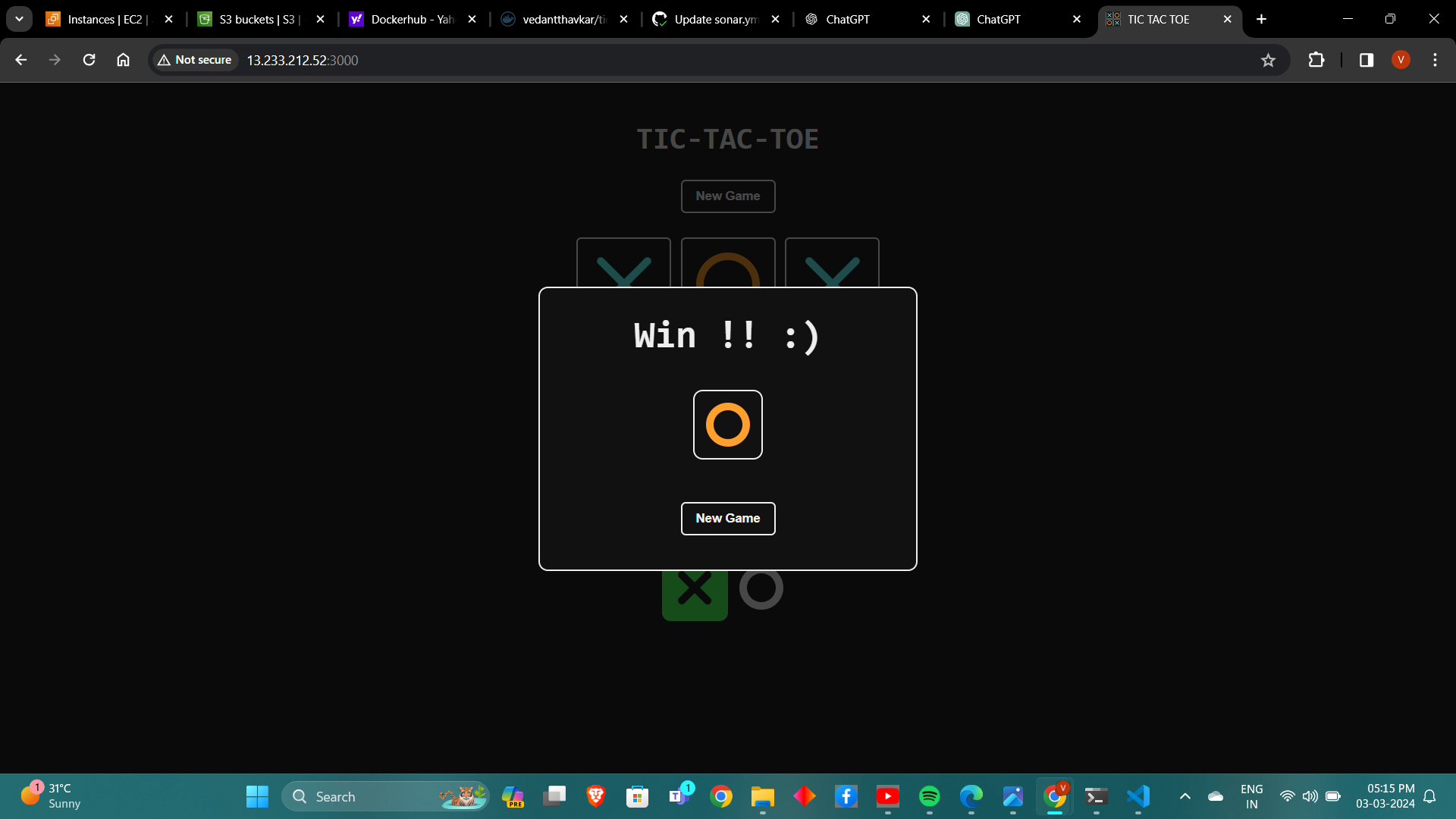This screenshot has height=819, width=1456.
Task: Click New Game button inside modal
Action: point(728,518)
